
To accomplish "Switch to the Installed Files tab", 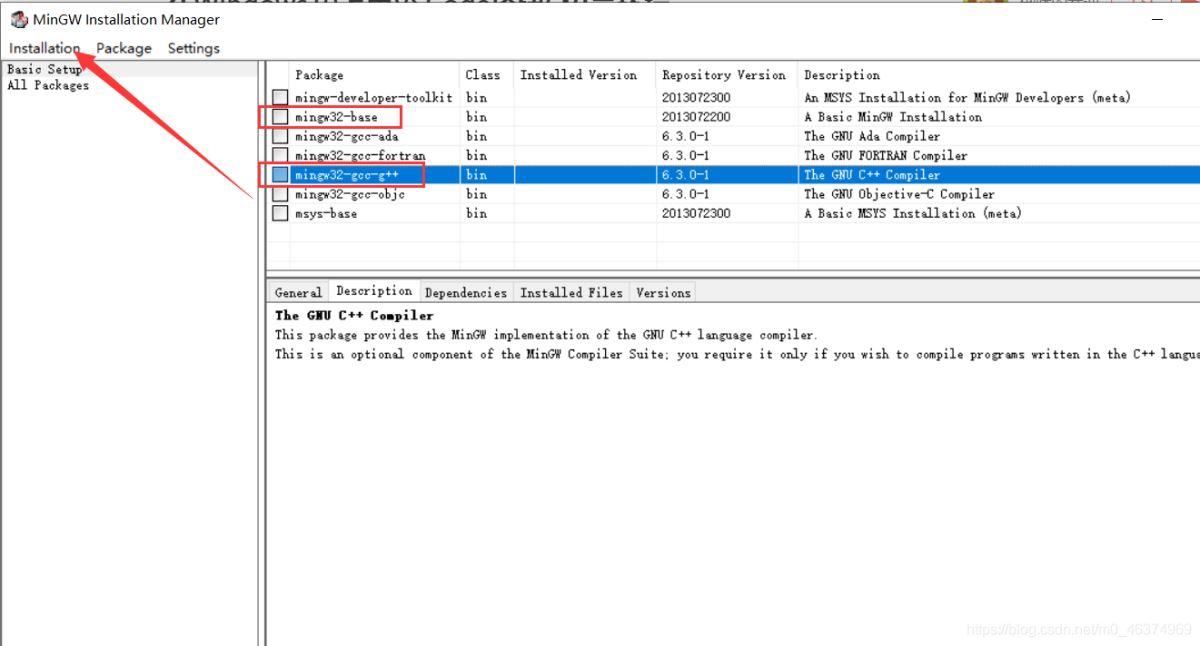I will pyautogui.click(x=572, y=293).
